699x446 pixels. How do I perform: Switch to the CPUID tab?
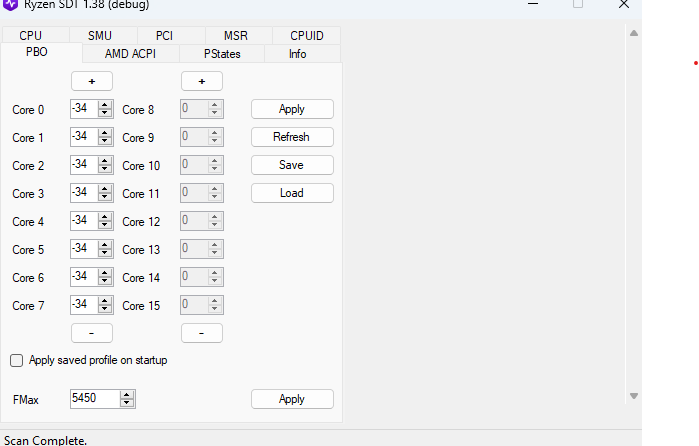307,35
